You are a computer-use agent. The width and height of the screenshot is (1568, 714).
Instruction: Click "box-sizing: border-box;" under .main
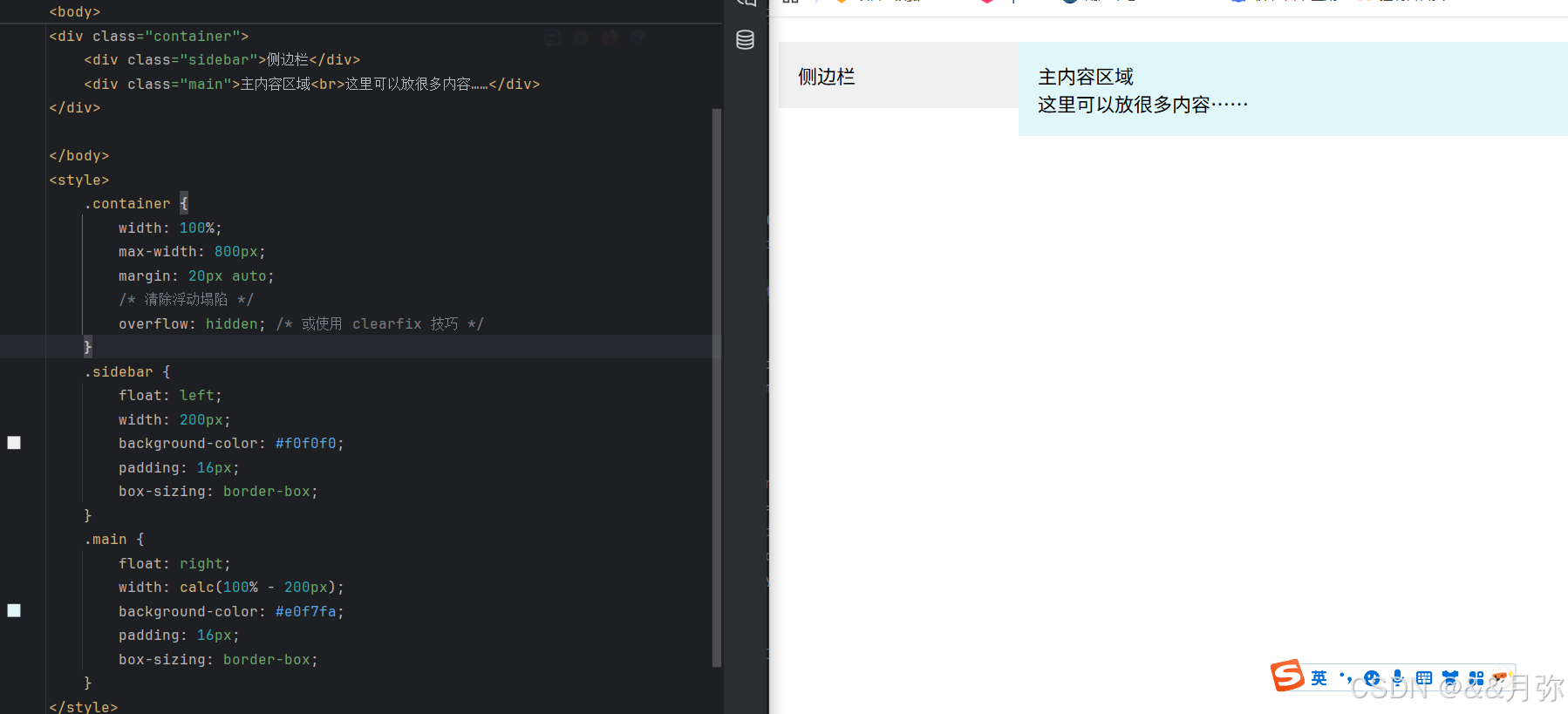(x=218, y=660)
